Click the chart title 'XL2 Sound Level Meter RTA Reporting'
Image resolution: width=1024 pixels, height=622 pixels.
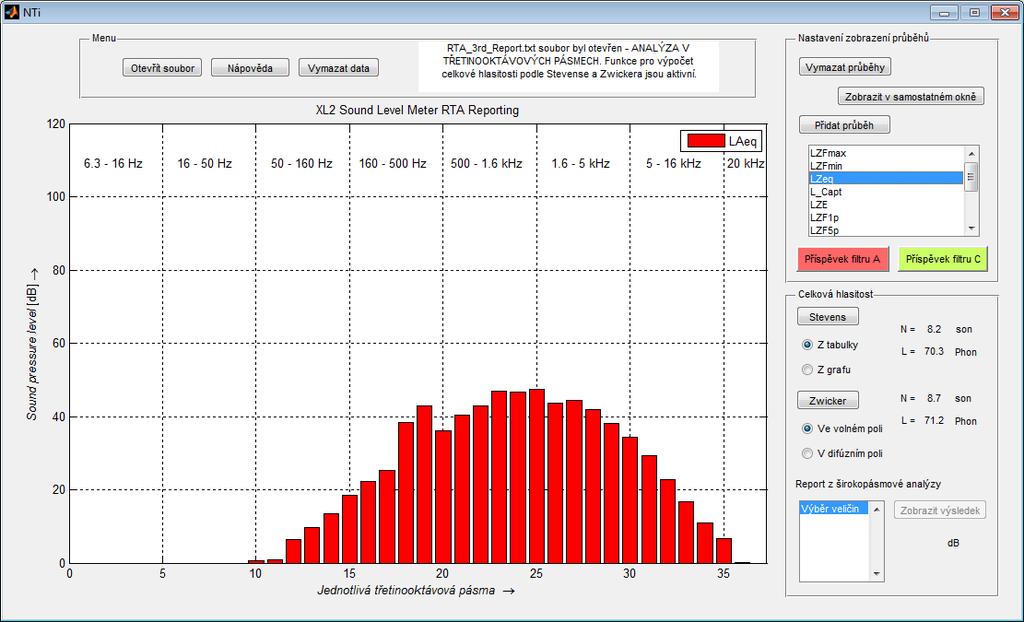[x=417, y=110]
